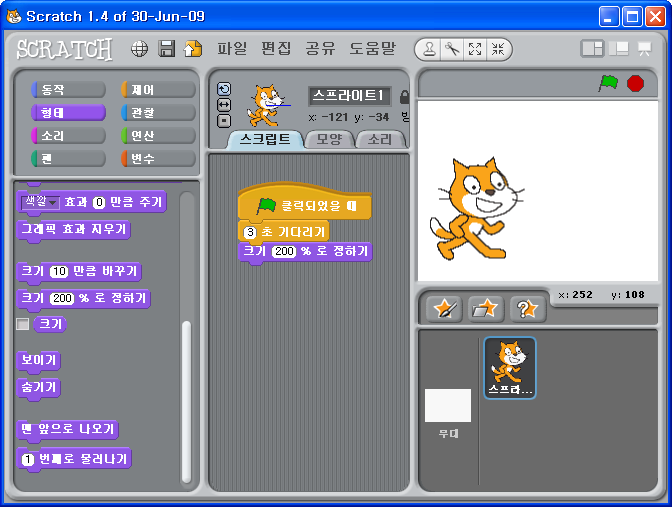The width and height of the screenshot is (672, 507).
Task: Click the sprite name field 스프라이트1
Action: tap(349, 96)
